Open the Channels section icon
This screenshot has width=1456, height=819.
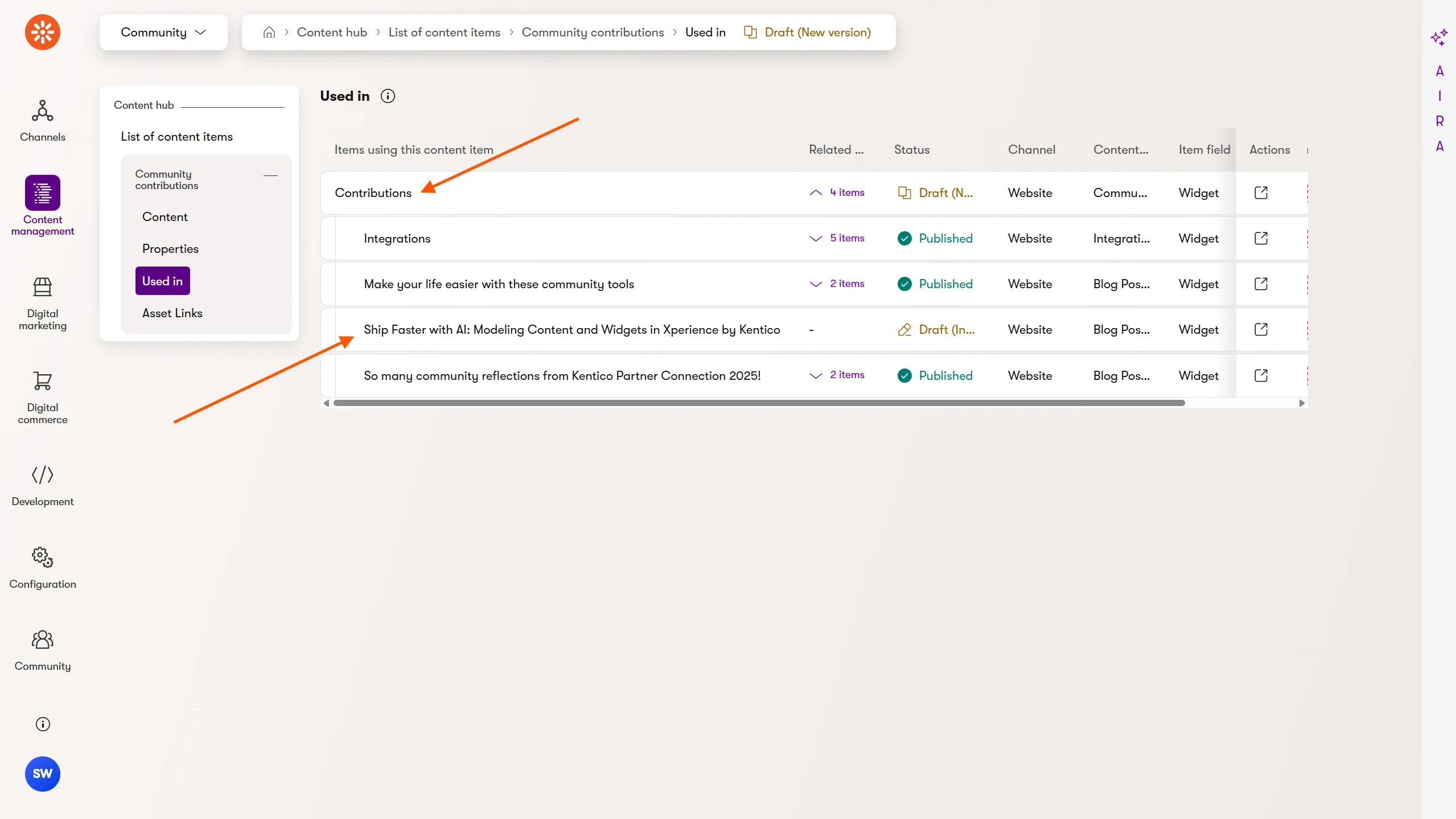43,111
